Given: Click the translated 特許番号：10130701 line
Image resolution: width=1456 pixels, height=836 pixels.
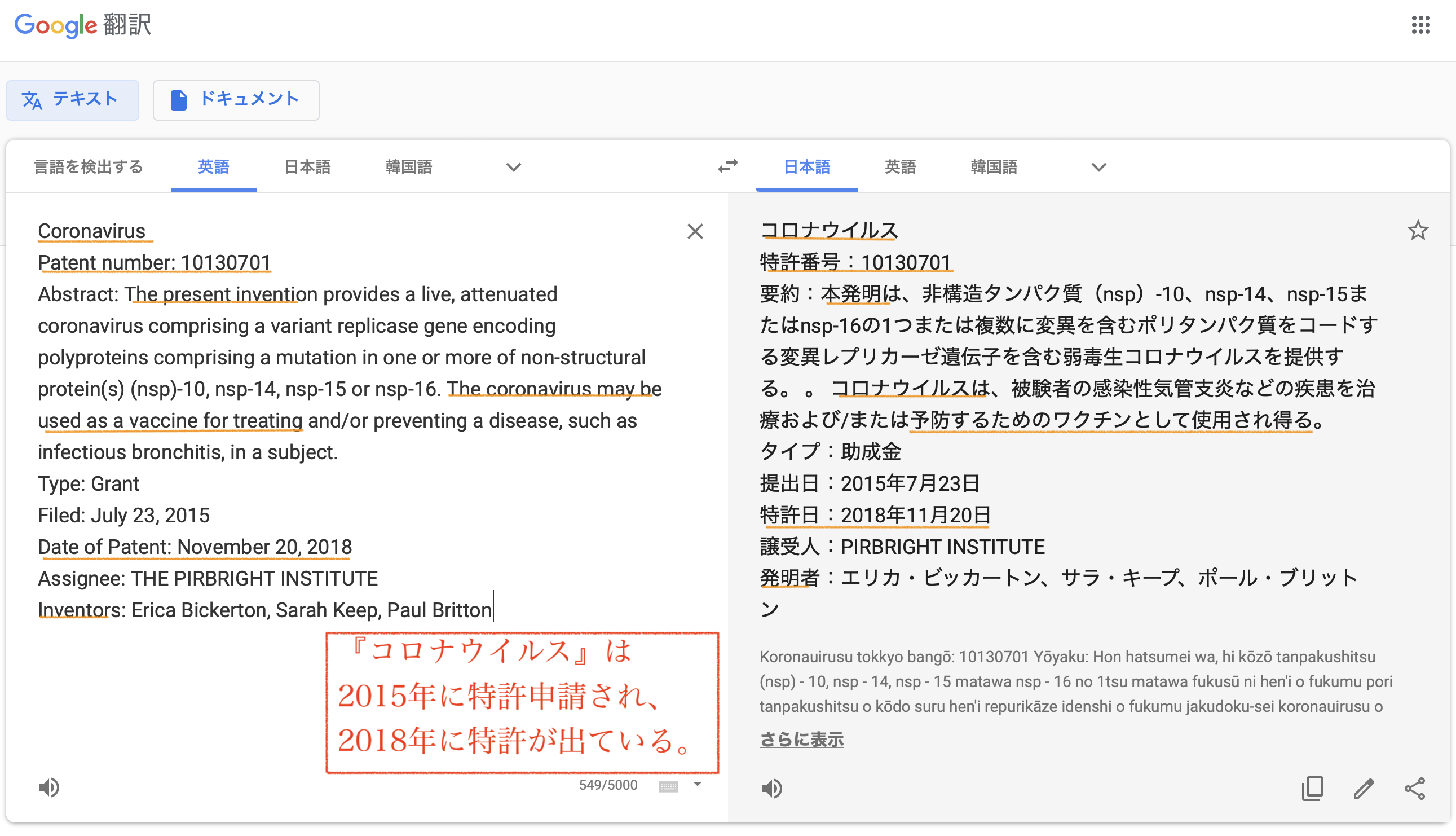Looking at the screenshot, I should coord(855,262).
